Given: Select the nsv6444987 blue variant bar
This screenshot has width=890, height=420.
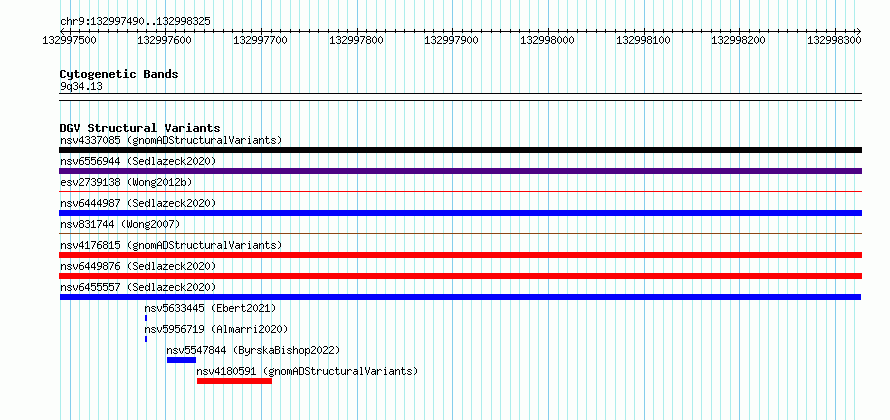Looking at the screenshot, I should tap(460, 213).
